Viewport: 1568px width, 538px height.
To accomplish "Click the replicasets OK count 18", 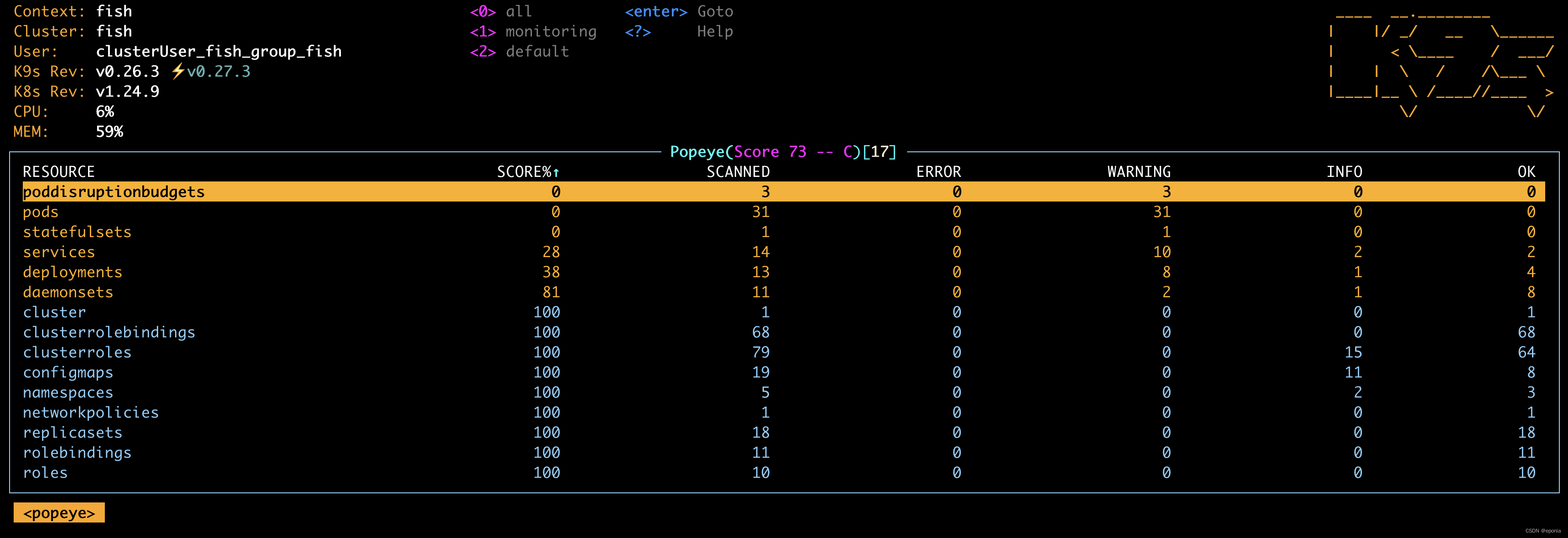I will coord(1526,433).
